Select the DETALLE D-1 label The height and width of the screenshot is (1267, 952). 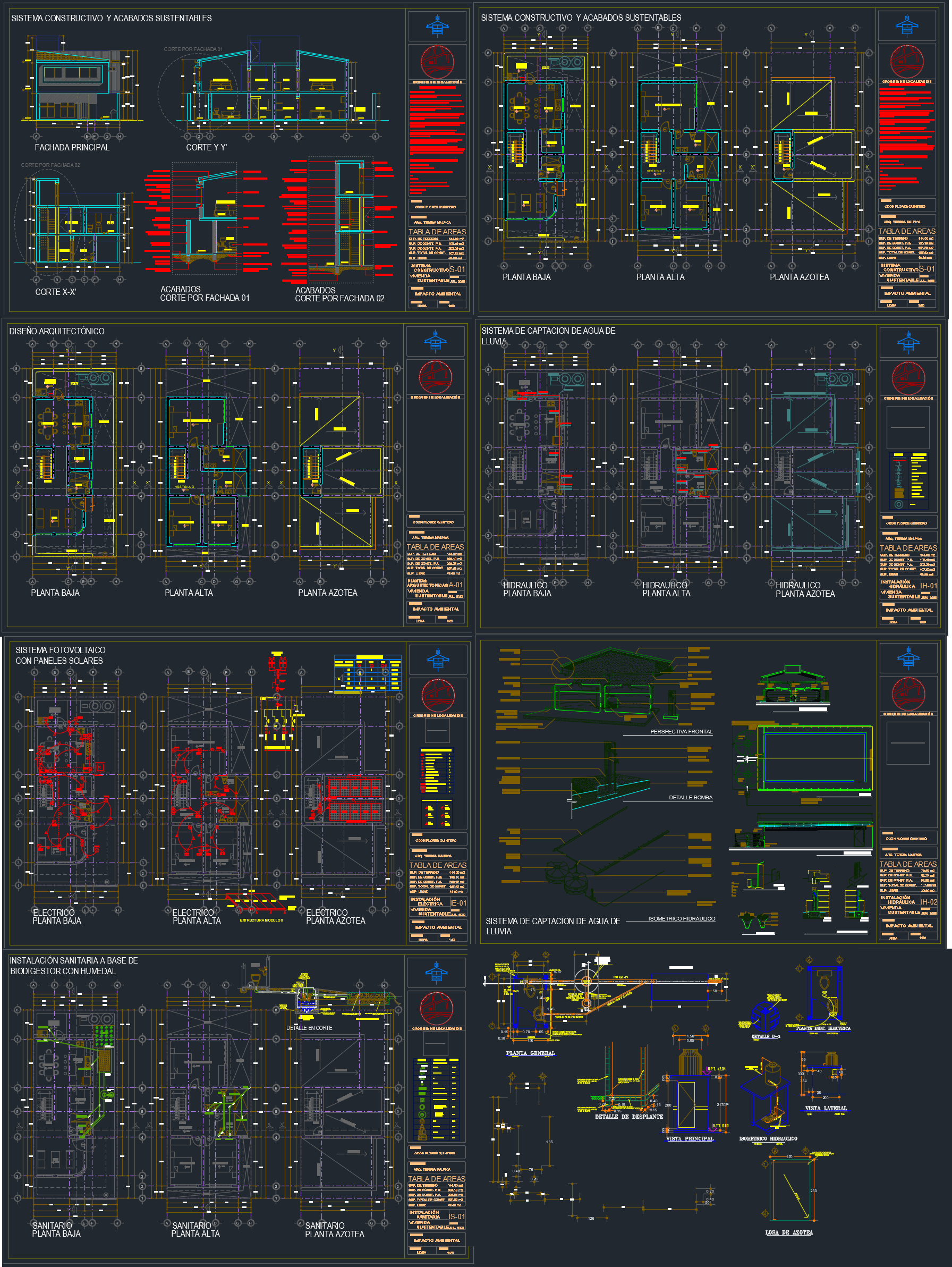click(x=766, y=1036)
